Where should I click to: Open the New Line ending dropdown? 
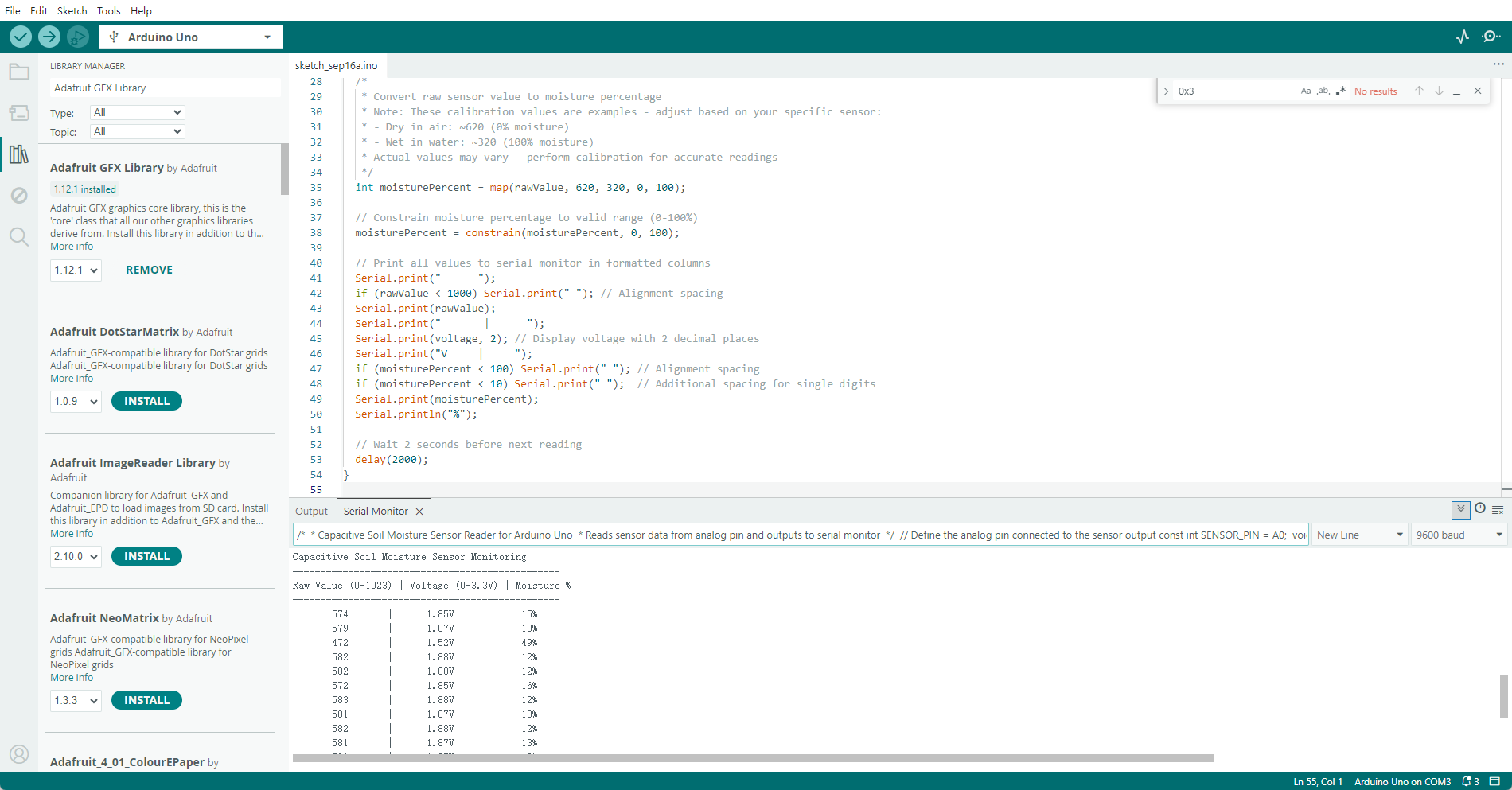[x=1359, y=535]
